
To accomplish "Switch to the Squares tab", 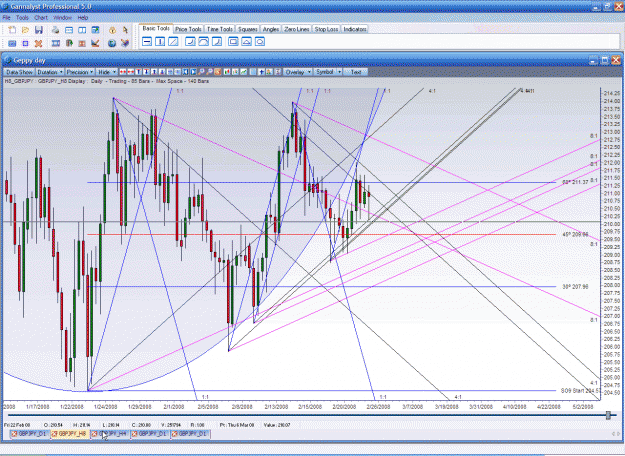I will (248, 29).
